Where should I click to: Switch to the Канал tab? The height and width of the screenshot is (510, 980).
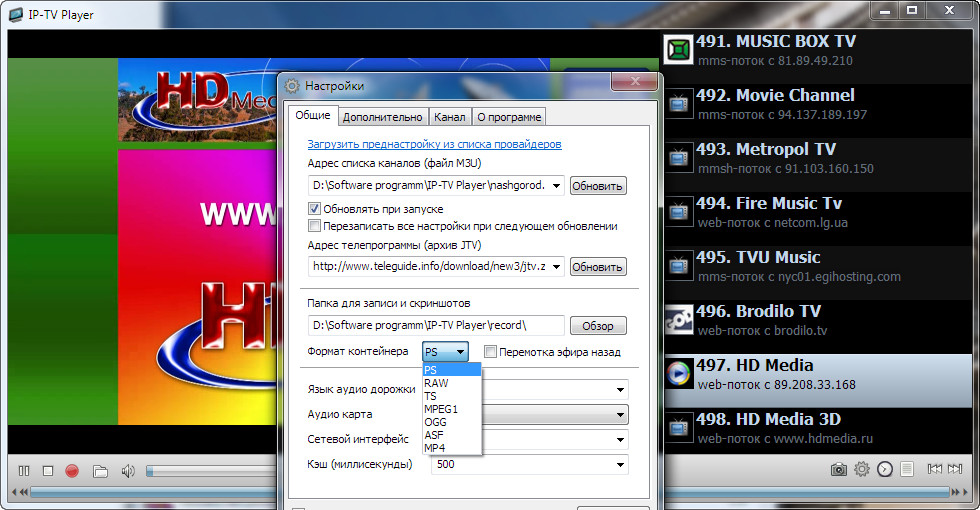[x=449, y=117]
